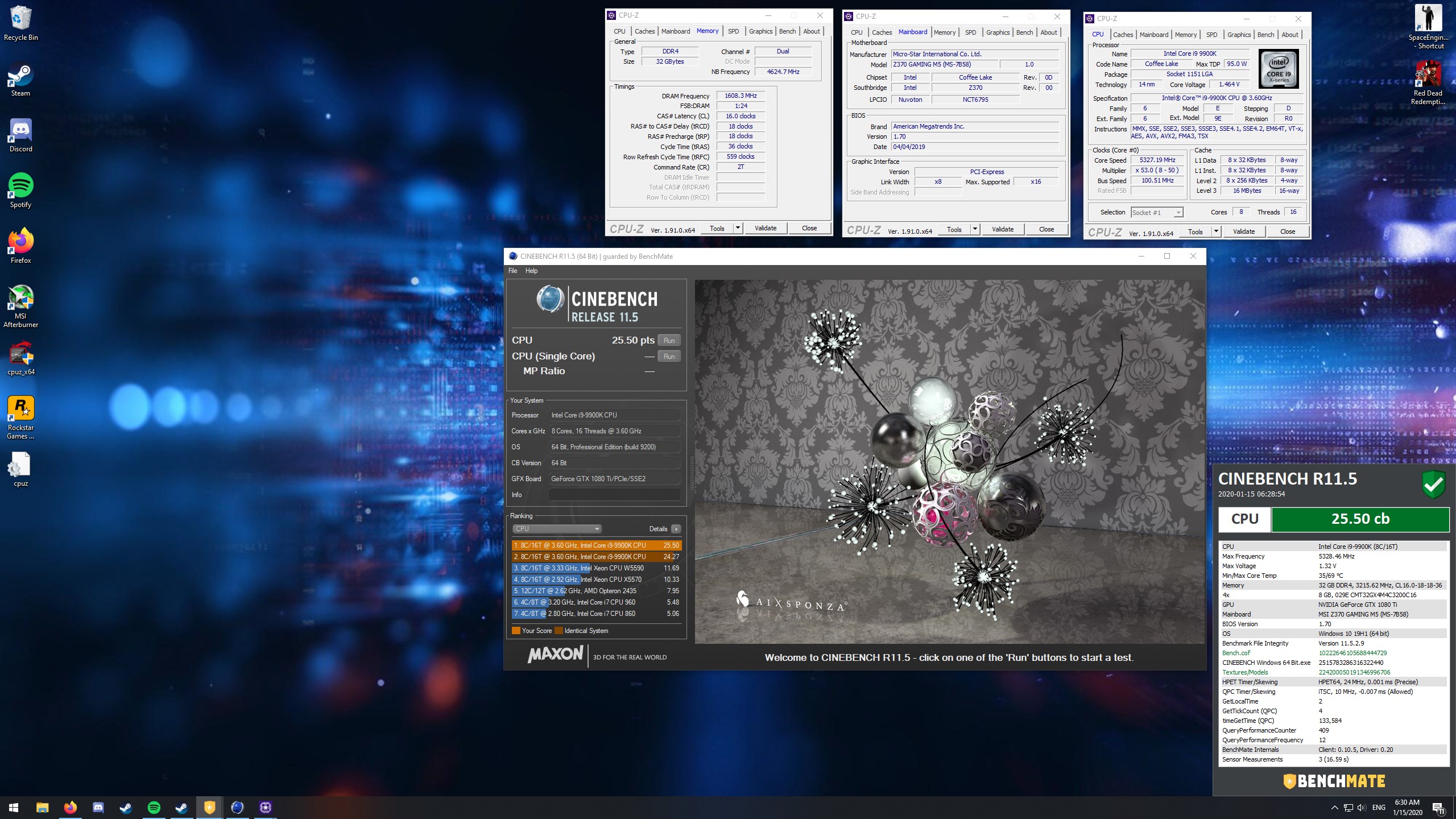Image resolution: width=1456 pixels, height=819 pixels.
Task: Switch to Mainboard tab in Memory CPU-Z window
Action: click(x=676, y=31)
